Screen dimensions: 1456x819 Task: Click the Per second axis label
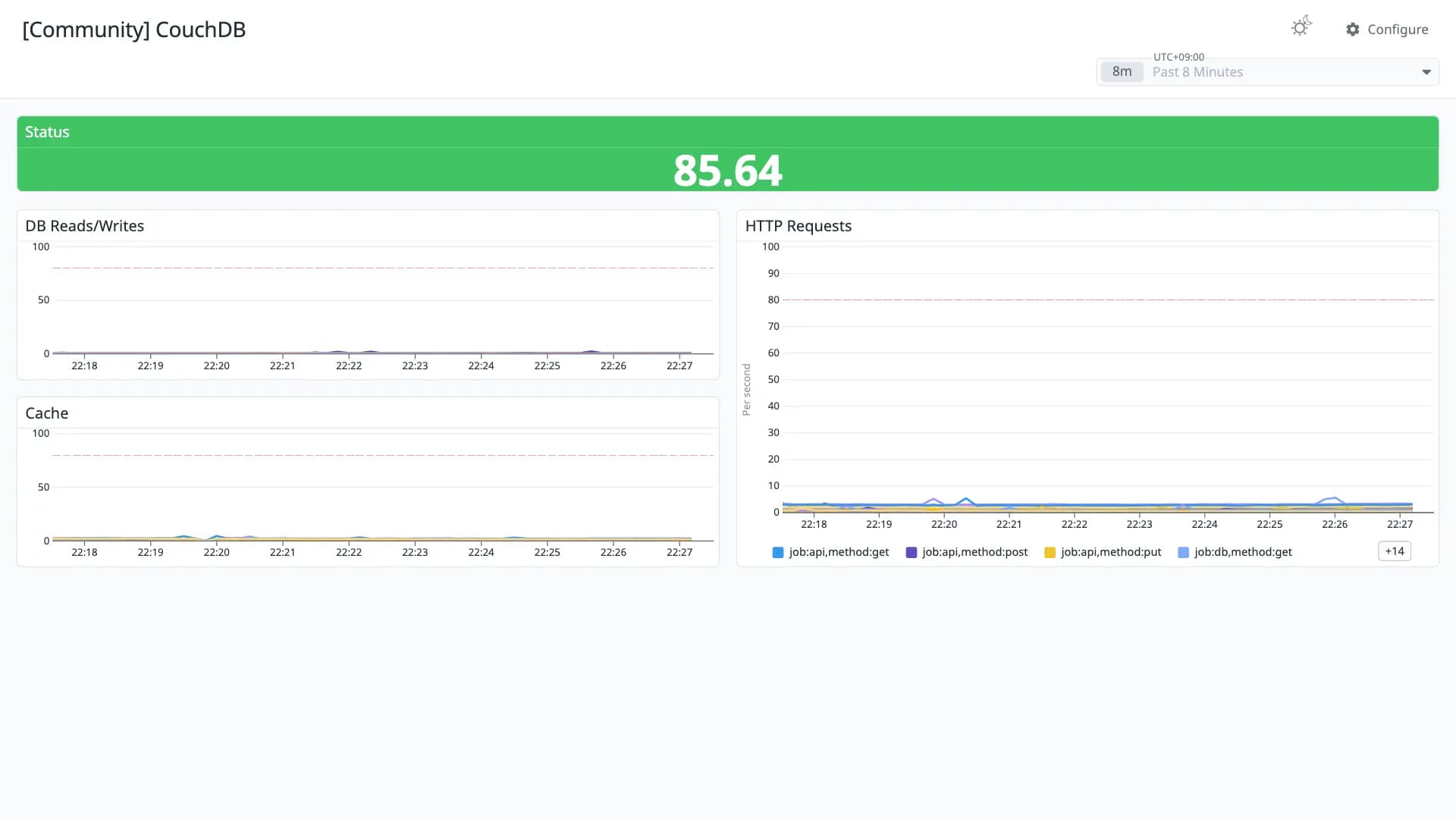[746, 390]
